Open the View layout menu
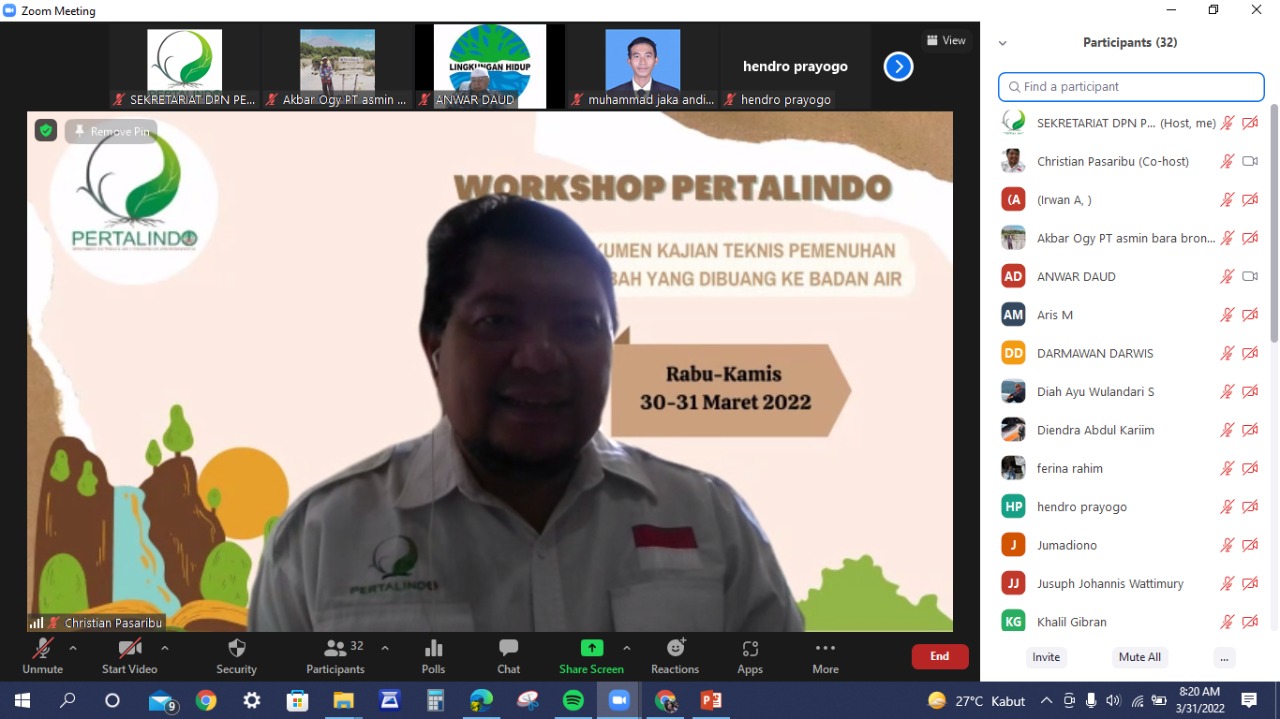The height and width of the screenshot is (719, 1280). coord(945,41)
